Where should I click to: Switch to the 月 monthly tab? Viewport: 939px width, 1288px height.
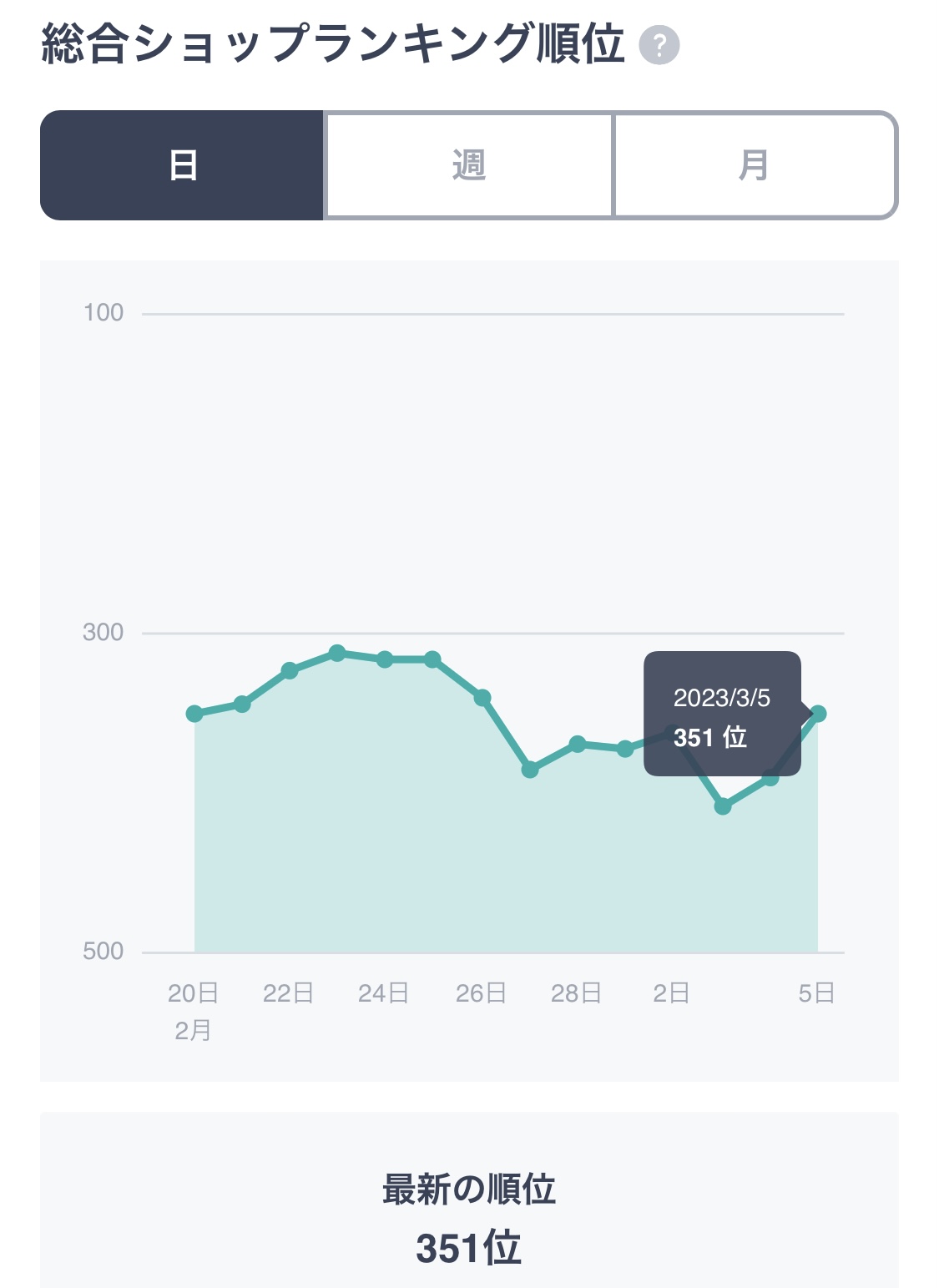coord(755,165)
